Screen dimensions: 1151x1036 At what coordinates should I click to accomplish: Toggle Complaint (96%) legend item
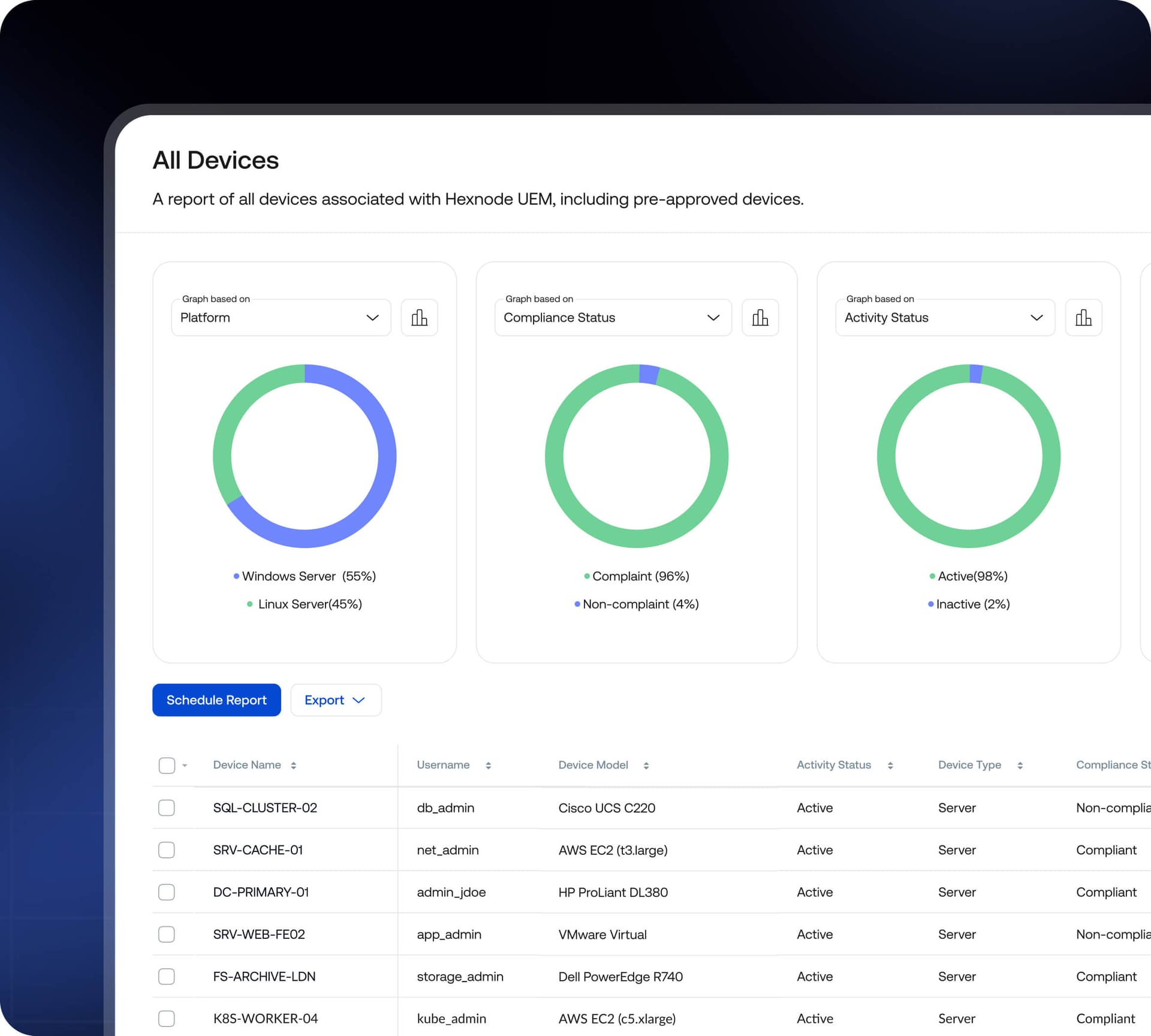click(637, 576)
